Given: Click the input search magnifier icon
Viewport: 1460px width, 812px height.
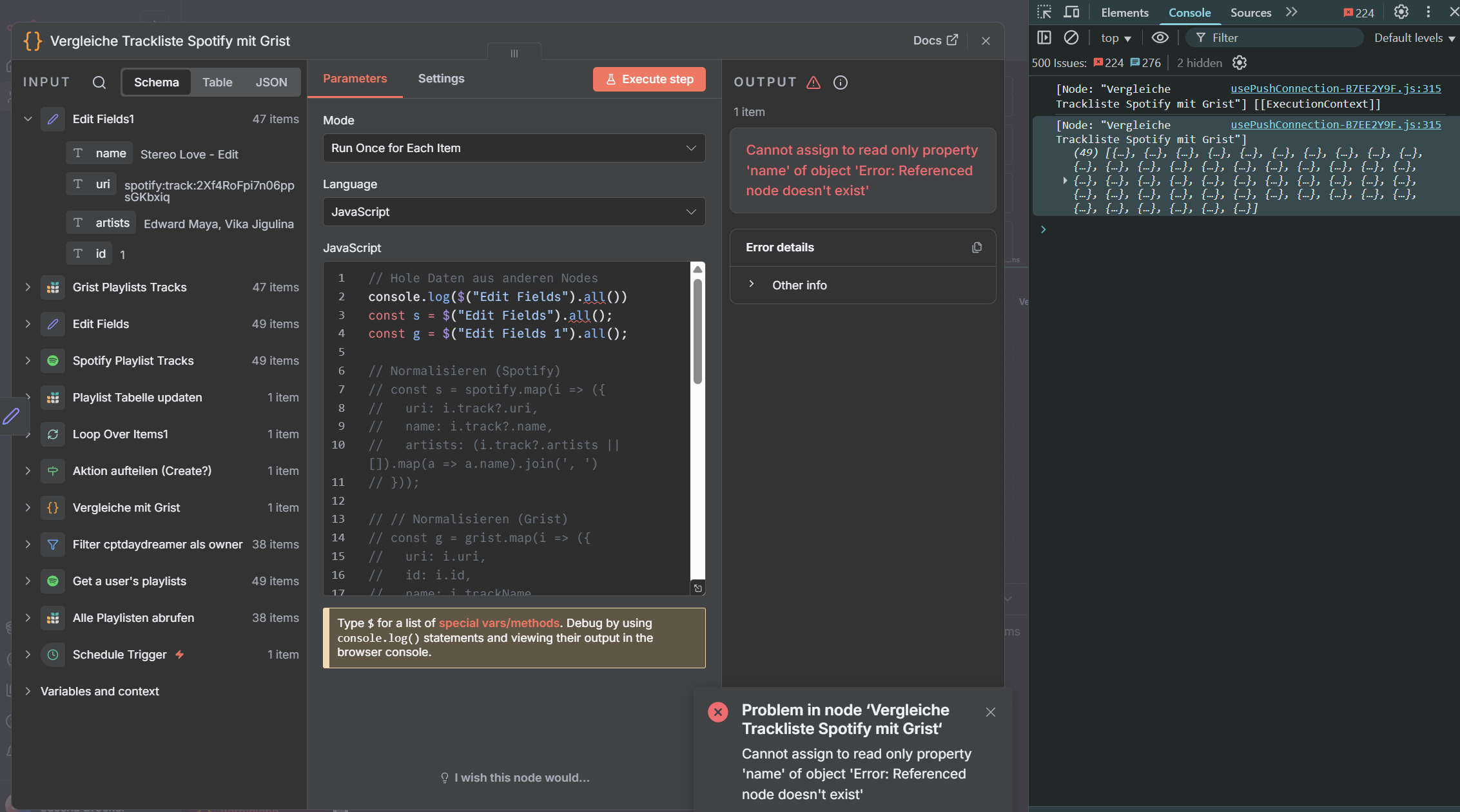Looking at the screenshot, I should click(99, 82).
